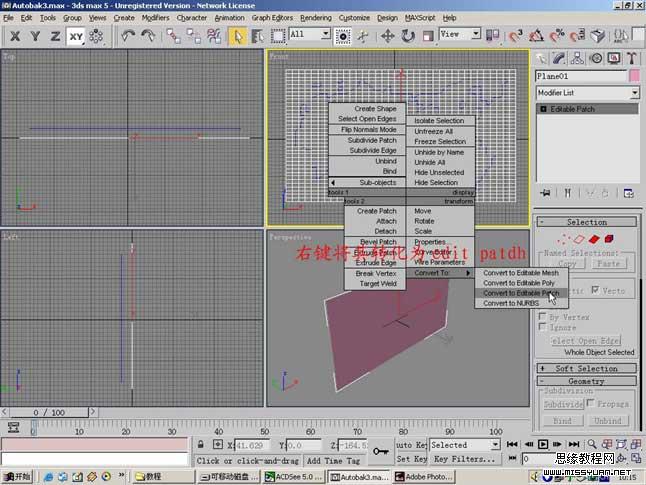Open the Motion panel tab icon
646x485 pixels.
pos(596,59)
